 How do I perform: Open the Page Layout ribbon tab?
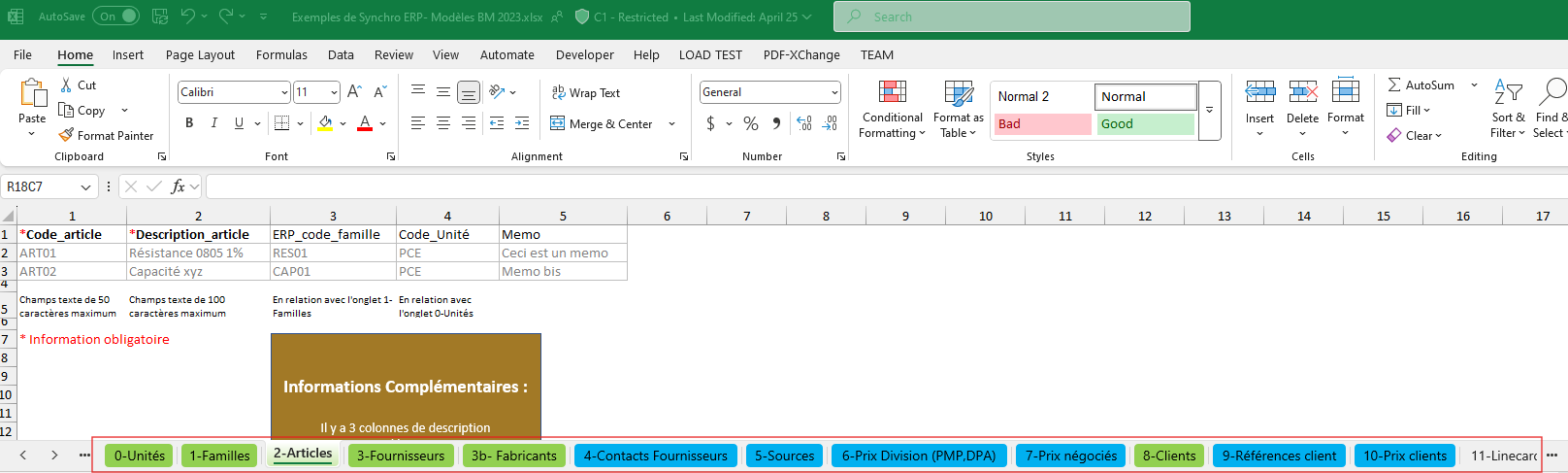200,55
